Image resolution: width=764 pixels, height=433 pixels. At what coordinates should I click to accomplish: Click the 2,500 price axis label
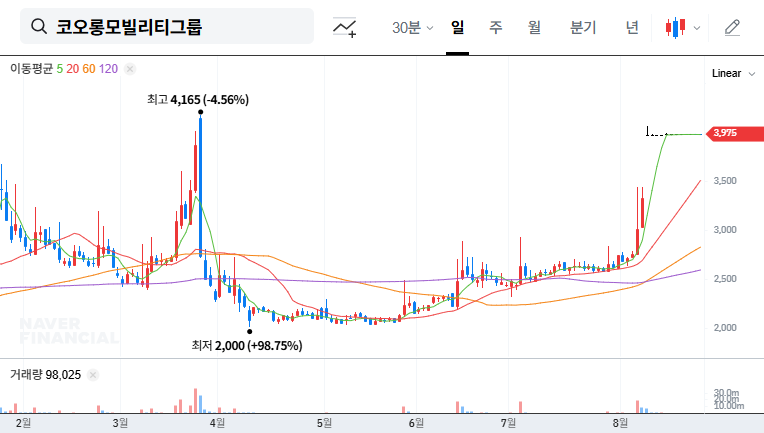click(725, 279)
